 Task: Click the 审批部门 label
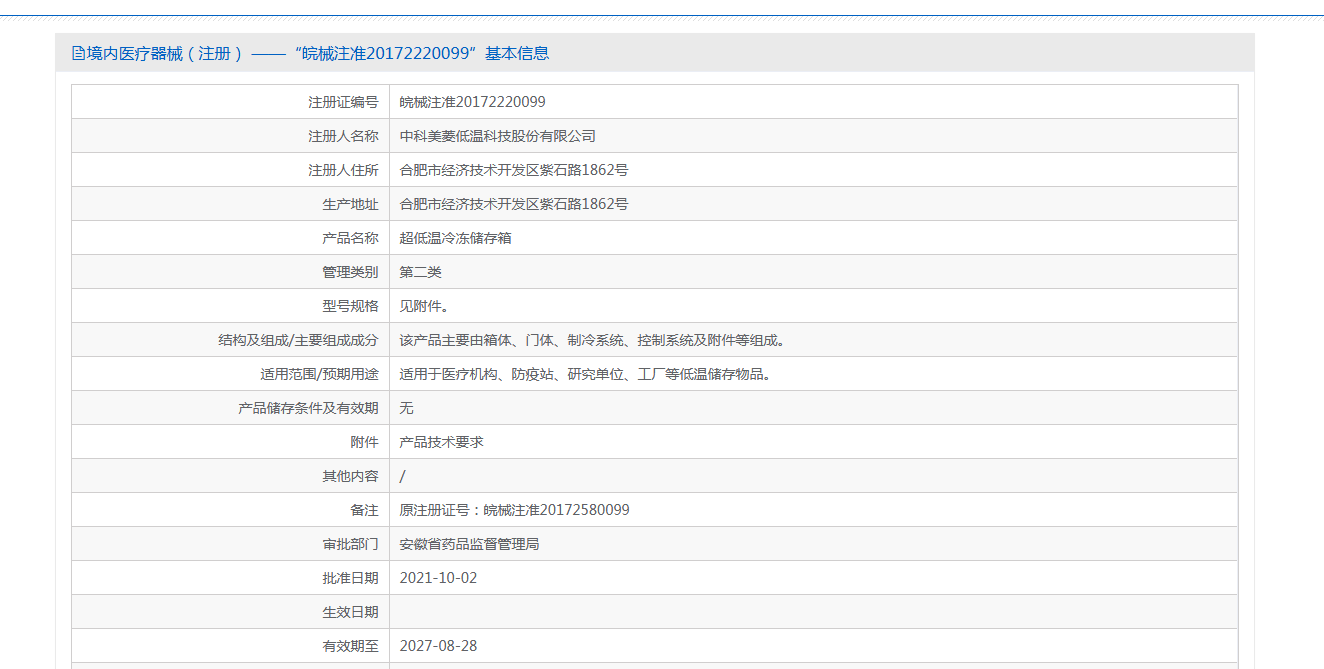tap(350, 544)
